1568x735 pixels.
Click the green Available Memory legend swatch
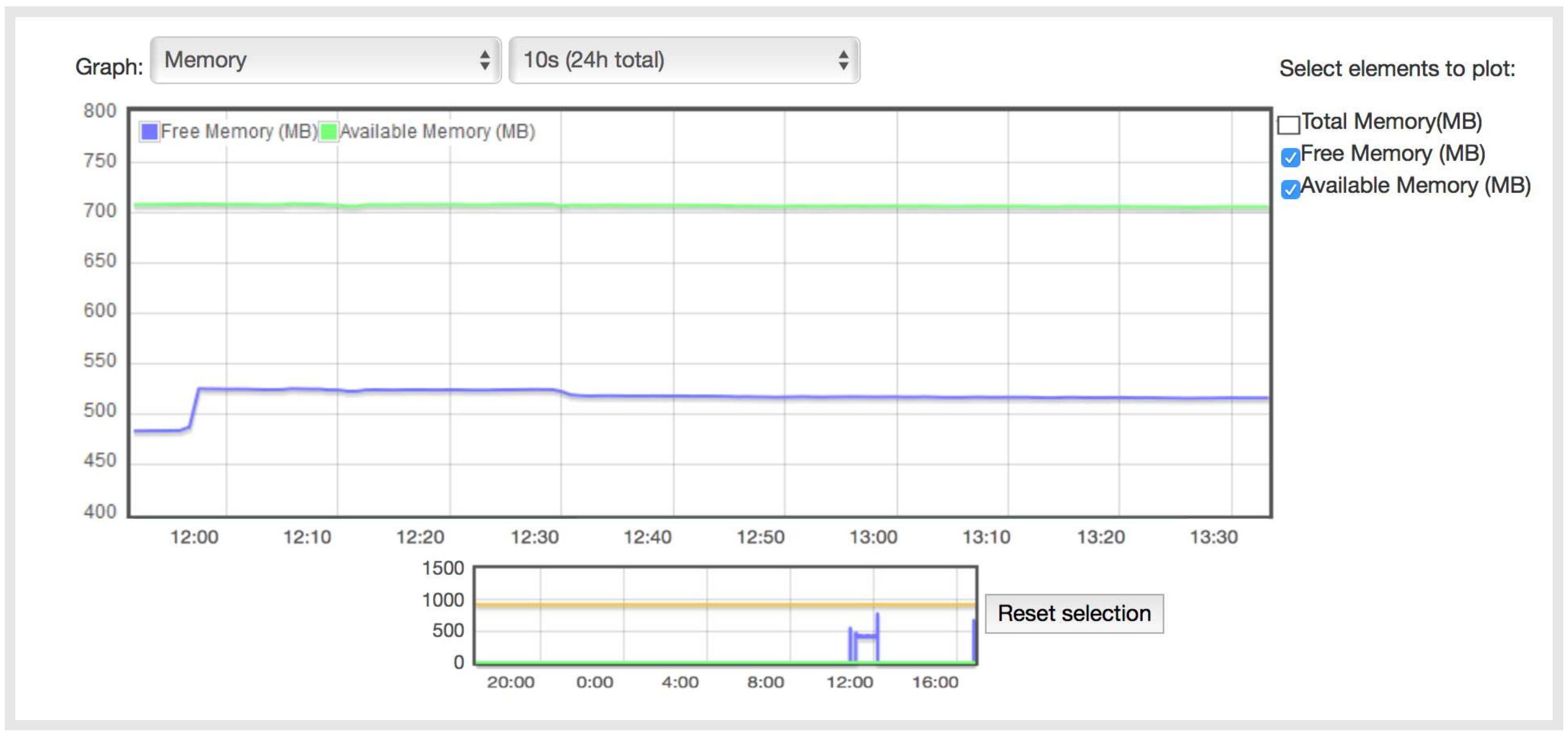(x=329, y=131)
